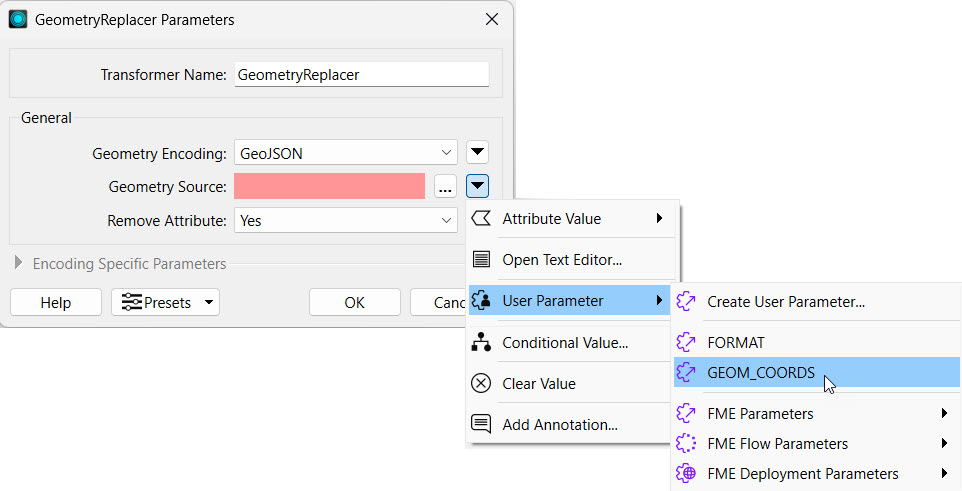Click the FME Flow Parameters icon

click(686, 443)
